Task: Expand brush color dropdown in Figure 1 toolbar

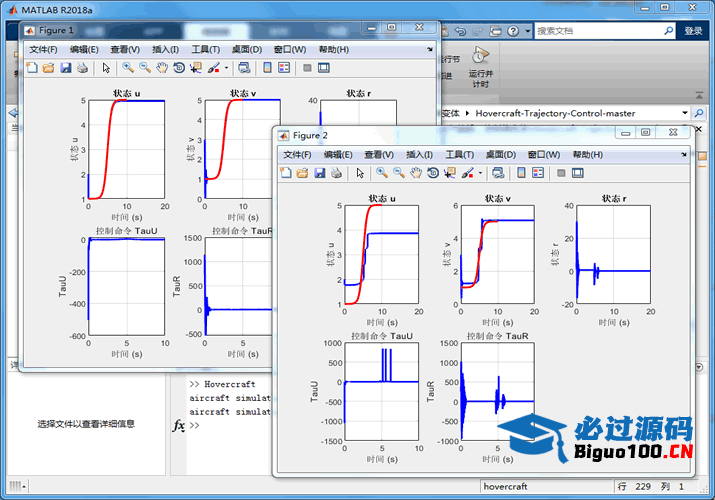Action: [226, 68]
